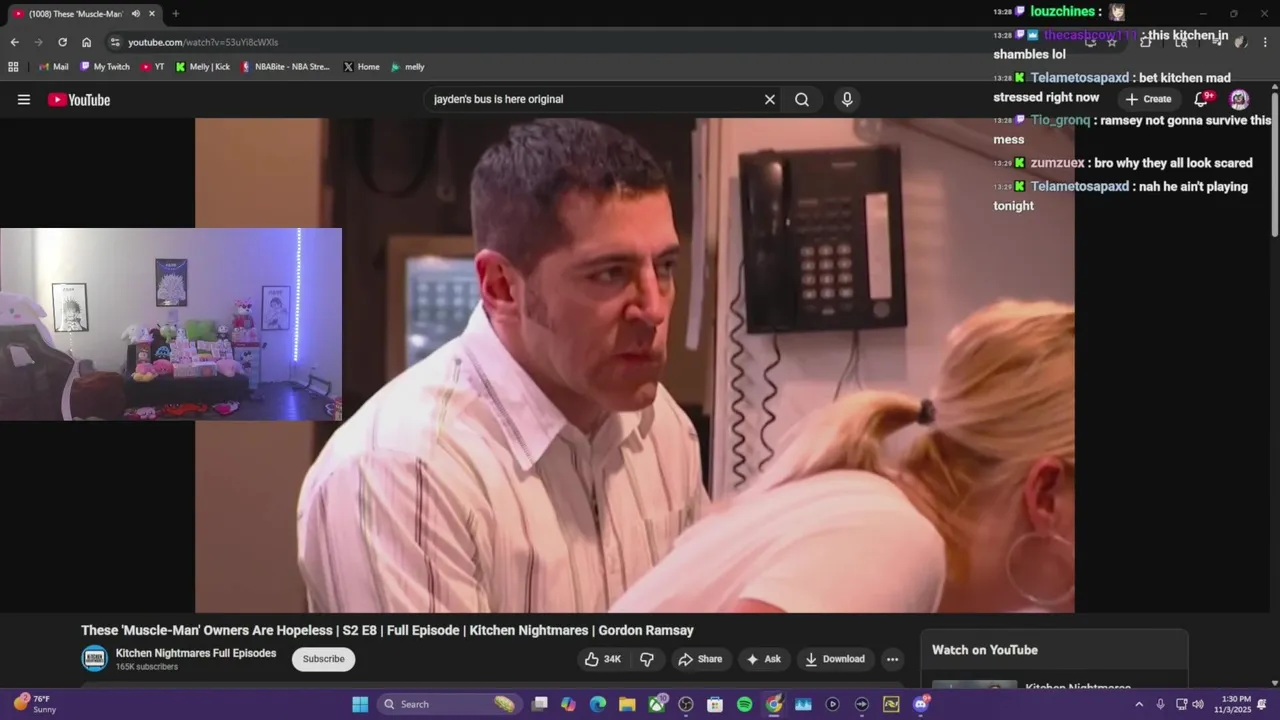
Task: Open the Melly | Kick bookmark
Action: [202, 67]
